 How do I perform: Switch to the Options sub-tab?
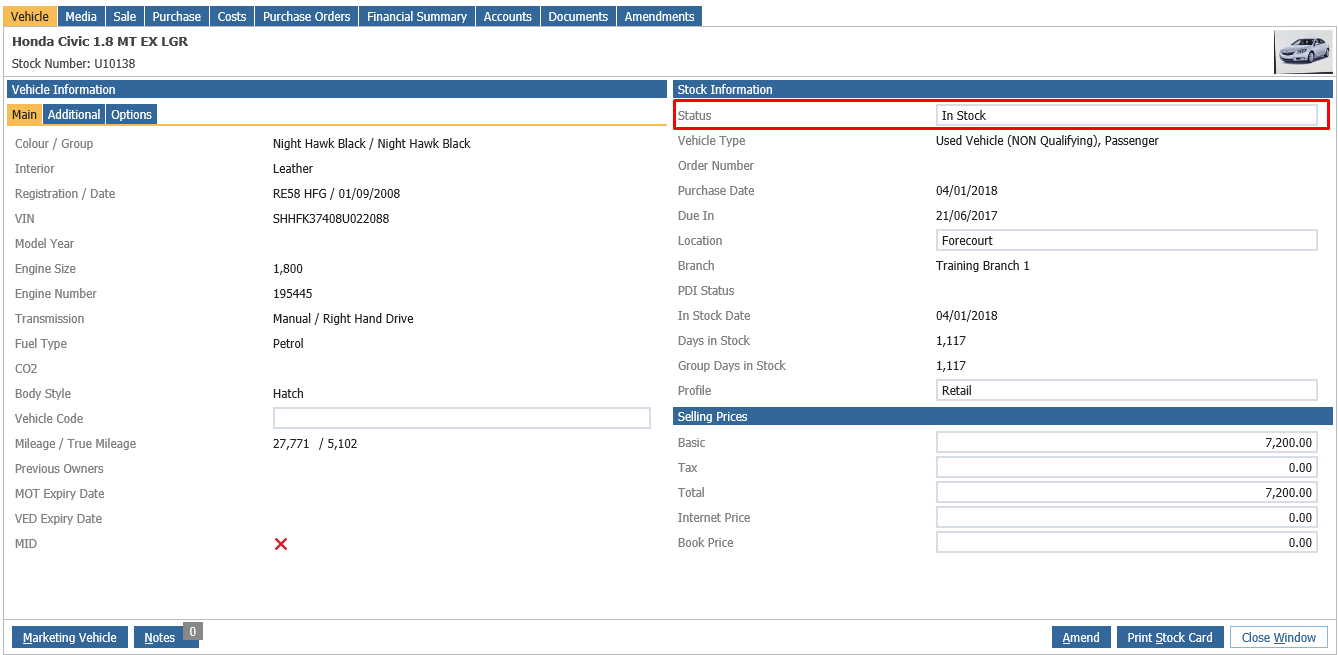point(132,115)
